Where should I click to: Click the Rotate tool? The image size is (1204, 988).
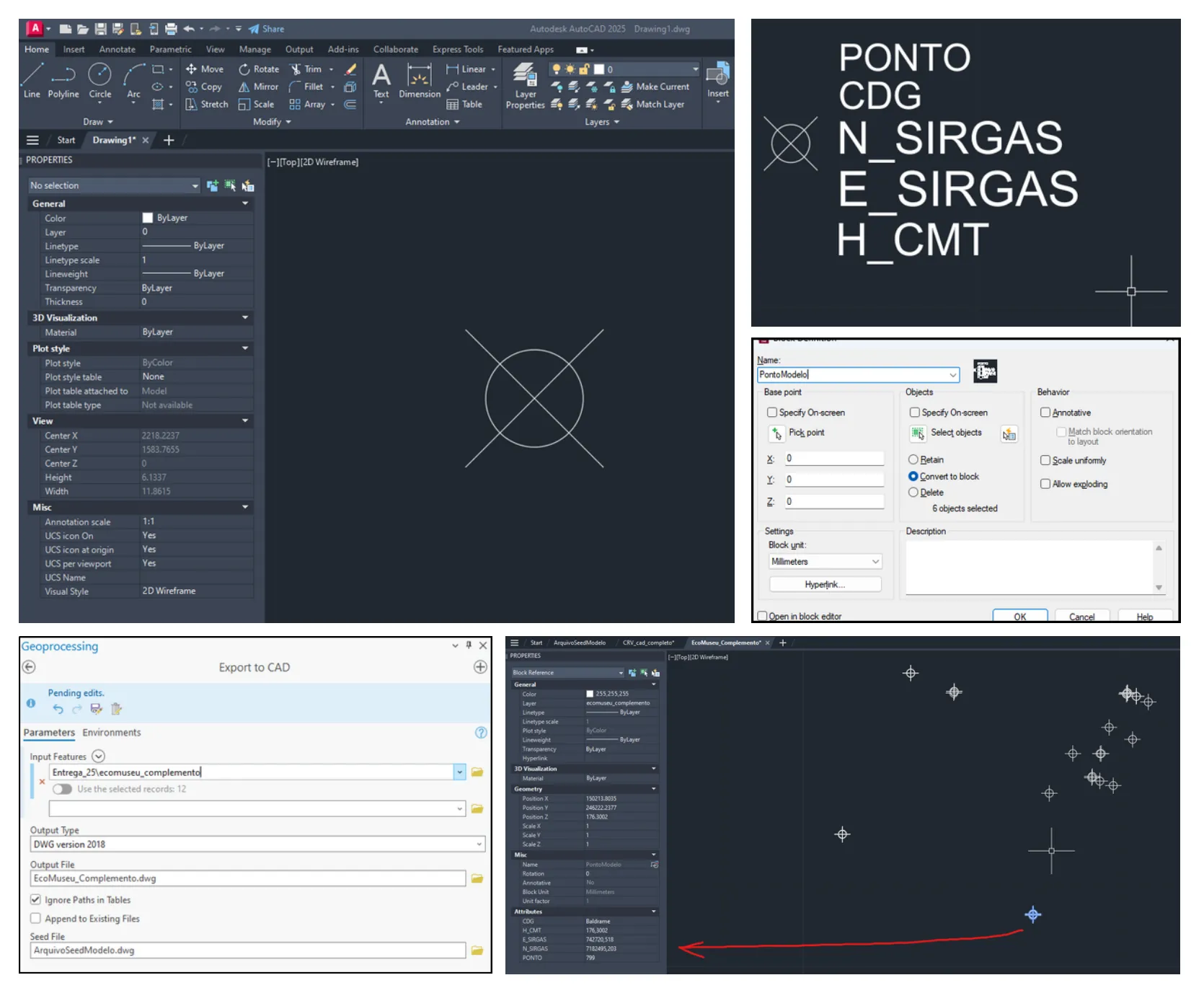(x=259, y=69)
